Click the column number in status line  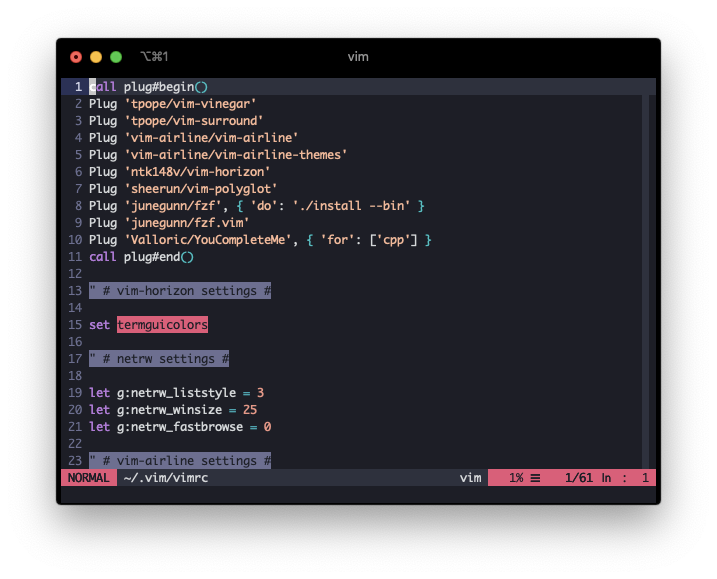point(645,478)
